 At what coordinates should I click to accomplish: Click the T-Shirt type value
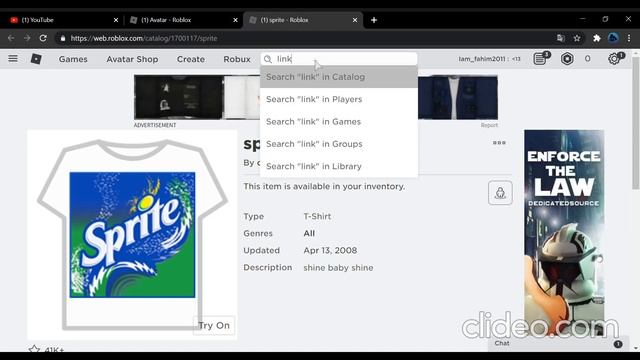317,216
